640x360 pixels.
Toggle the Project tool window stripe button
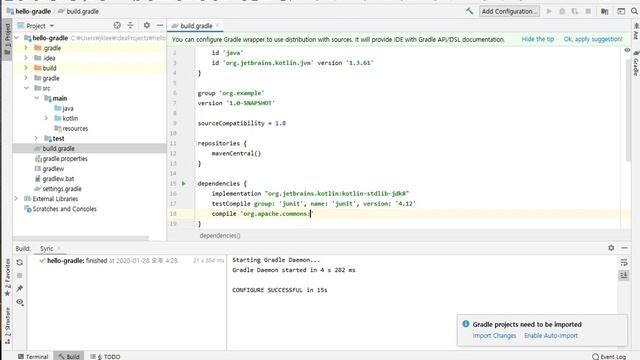click(7, 39)
